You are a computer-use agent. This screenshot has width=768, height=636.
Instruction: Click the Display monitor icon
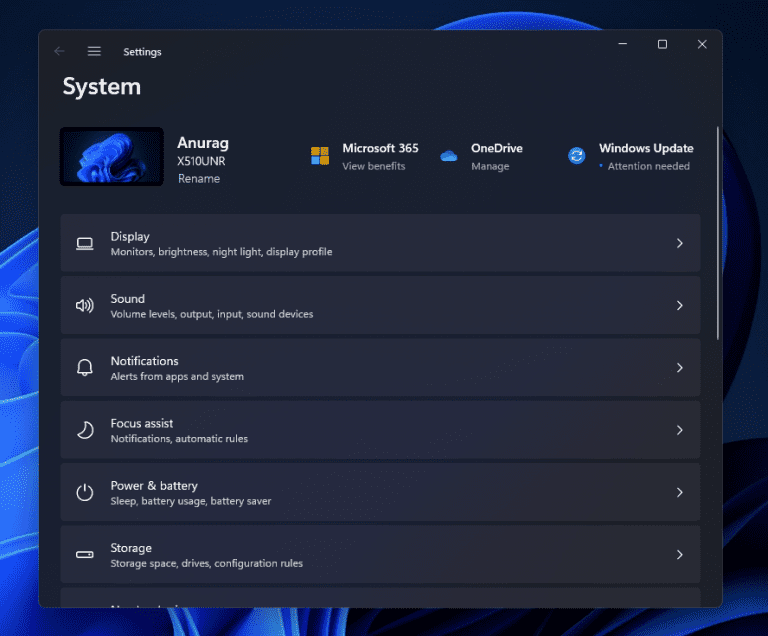tap(85, 243)
